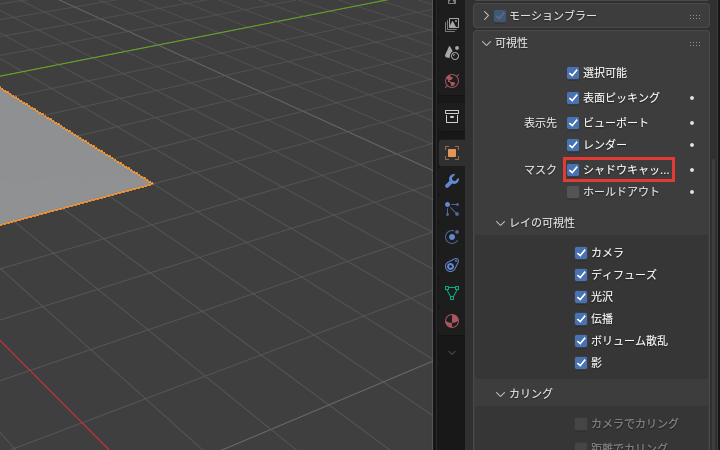Disable ビューポート visibility checkbox
The height and width of the screenshot is (450, 720).
[573, 123]
